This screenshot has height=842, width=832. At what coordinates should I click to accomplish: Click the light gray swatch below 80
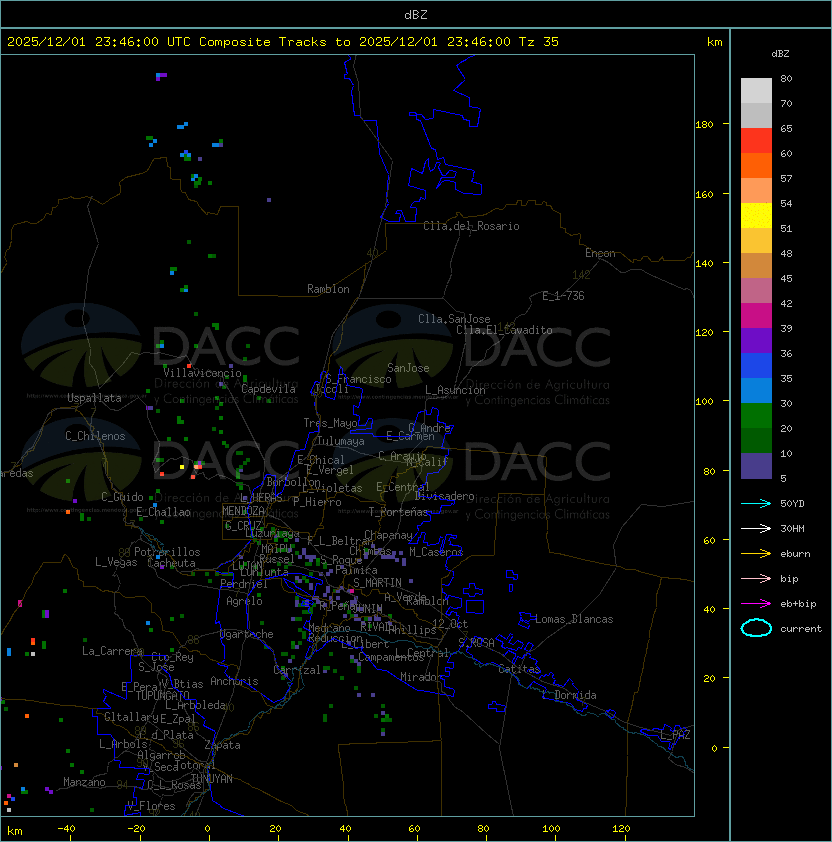[756, 91]
